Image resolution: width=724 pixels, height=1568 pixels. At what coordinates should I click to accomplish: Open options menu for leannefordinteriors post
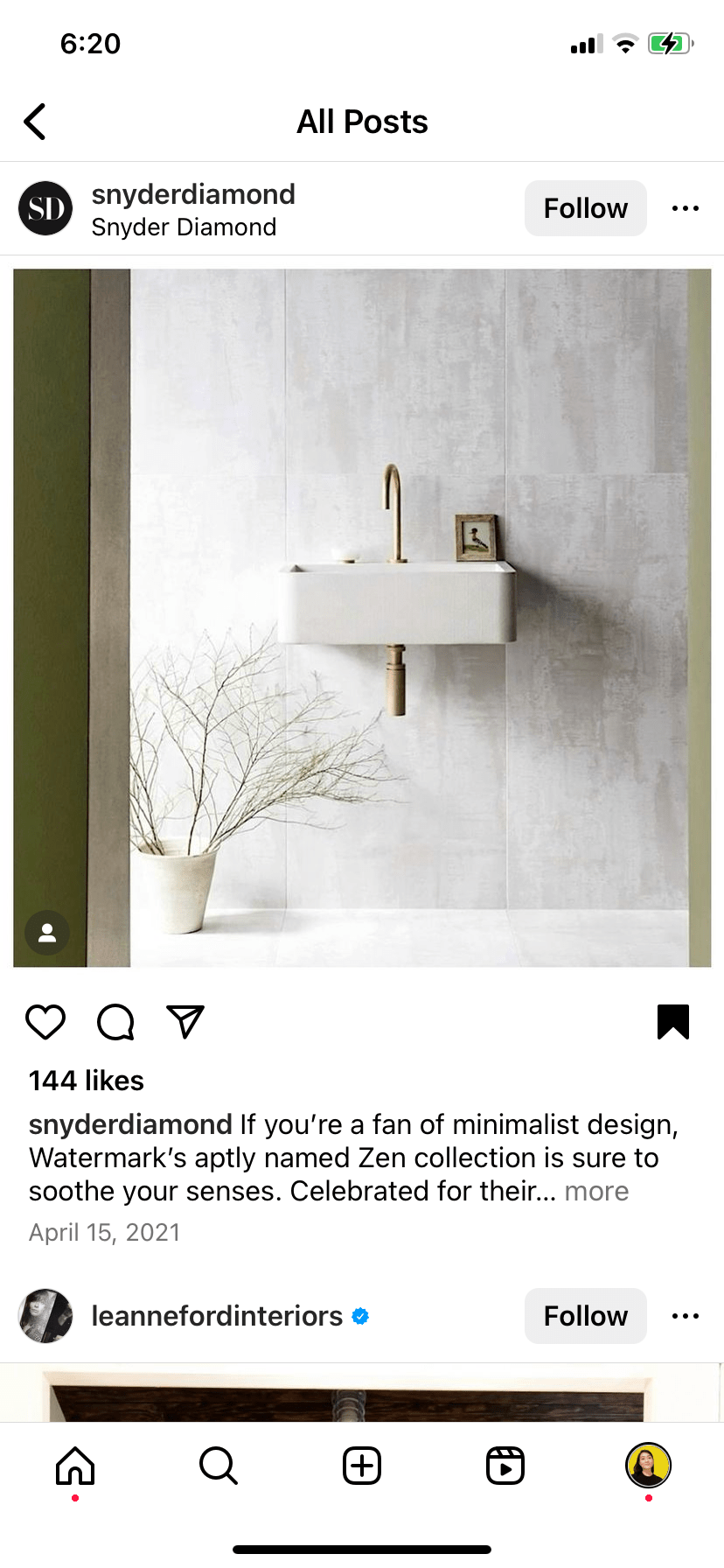point(686,1316)
